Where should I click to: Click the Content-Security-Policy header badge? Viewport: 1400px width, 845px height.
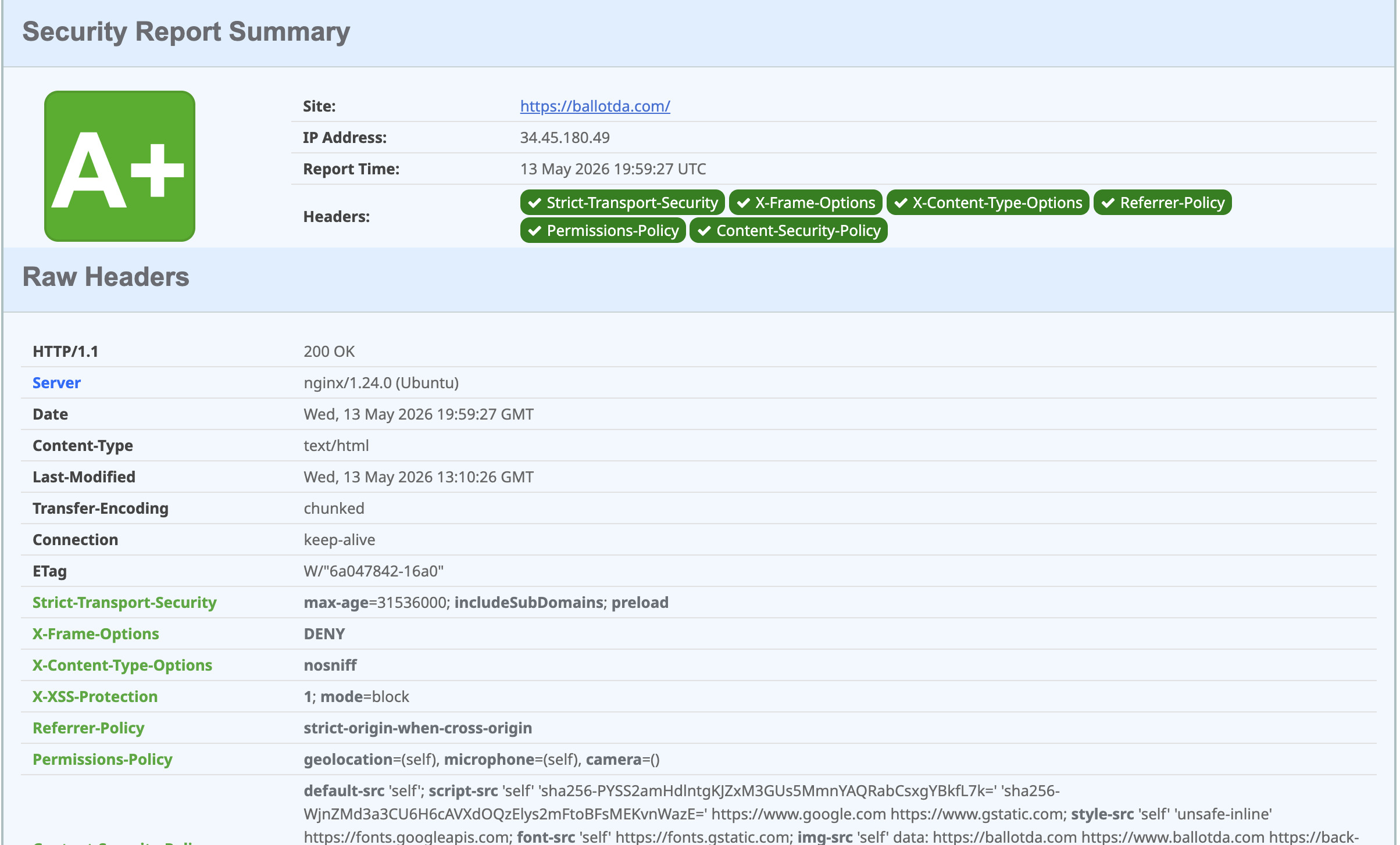pos(788,231)
